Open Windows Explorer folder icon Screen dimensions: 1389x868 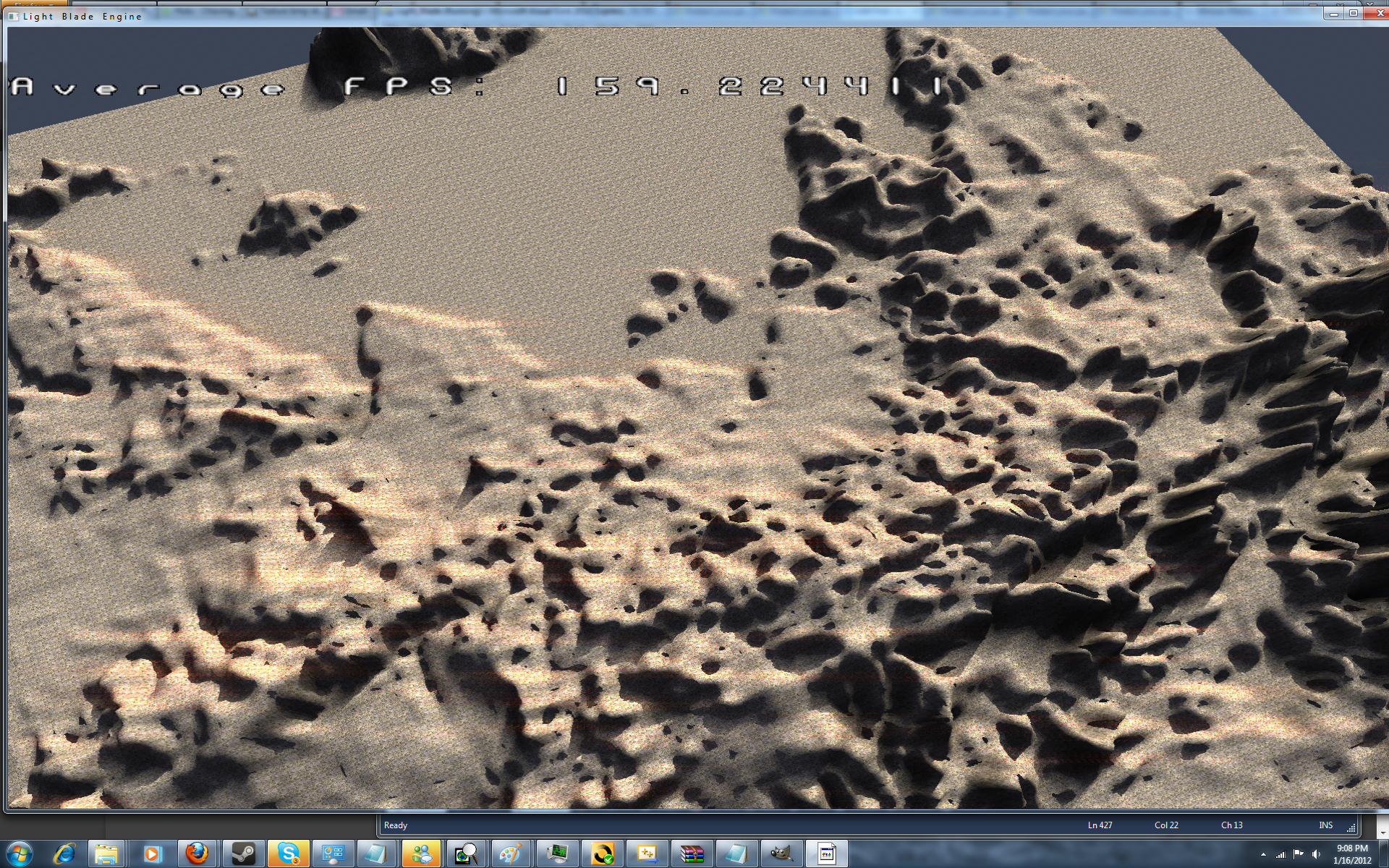point(107,854)
